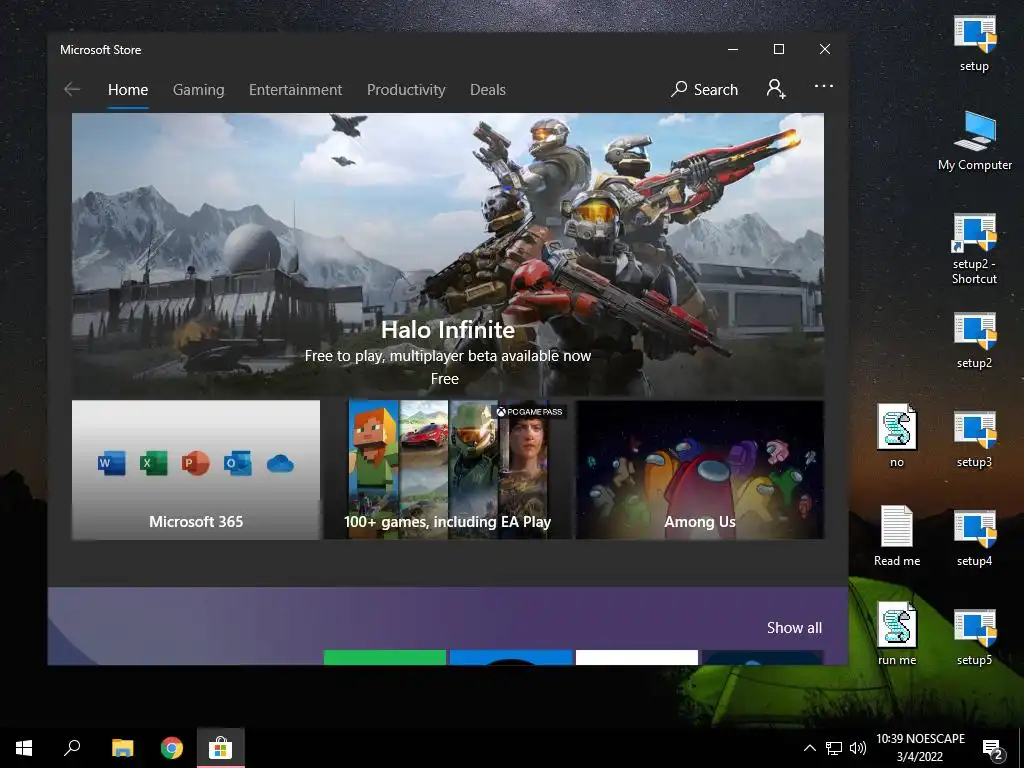The height and width of the screenshot is (768, 1024).
Task: Open the account sign-in icon
Action: [776, 88]
